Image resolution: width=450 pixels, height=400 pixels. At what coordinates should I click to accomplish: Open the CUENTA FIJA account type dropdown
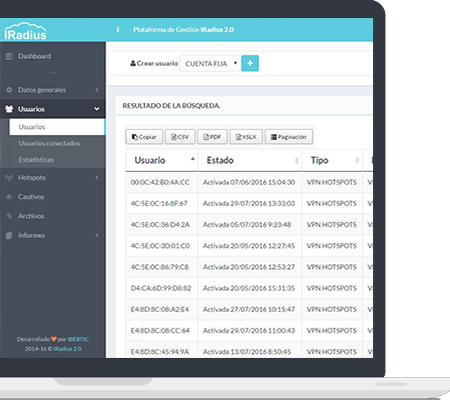(x=210, y=63)
